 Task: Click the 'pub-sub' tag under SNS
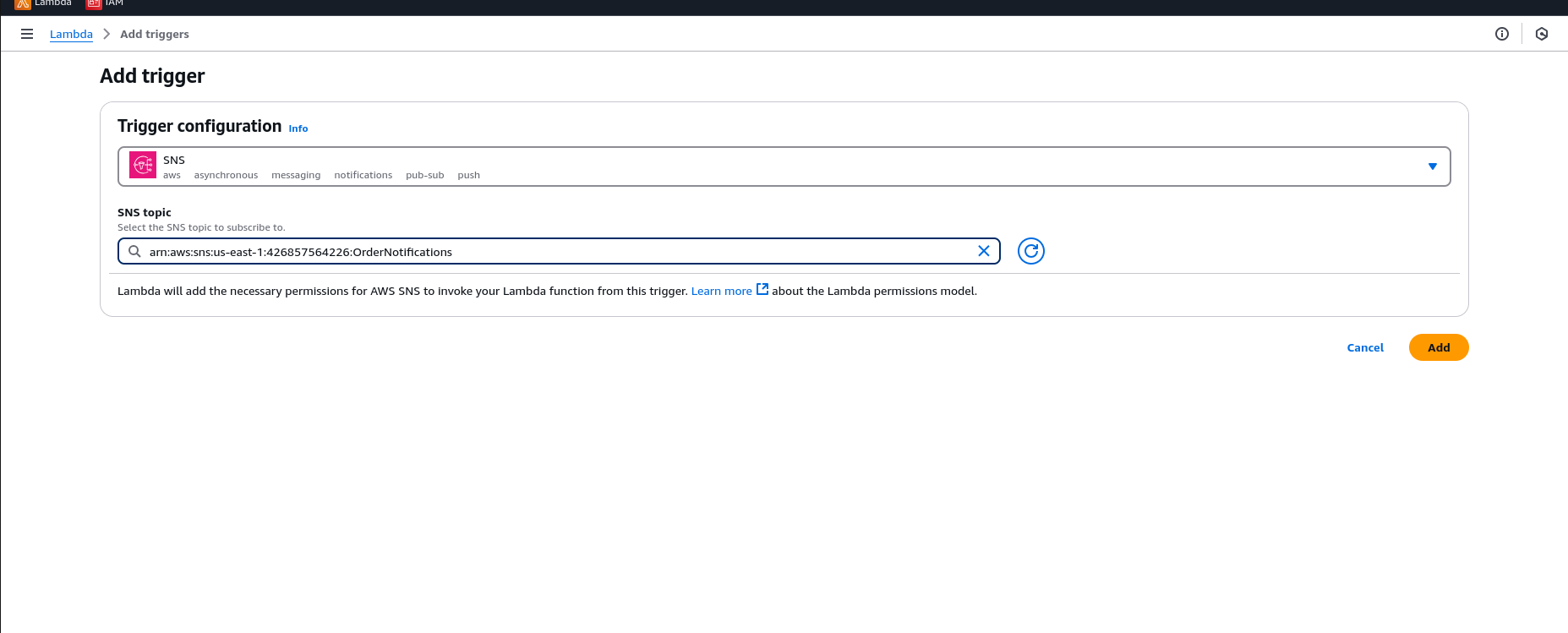click(x=424, y=175)
